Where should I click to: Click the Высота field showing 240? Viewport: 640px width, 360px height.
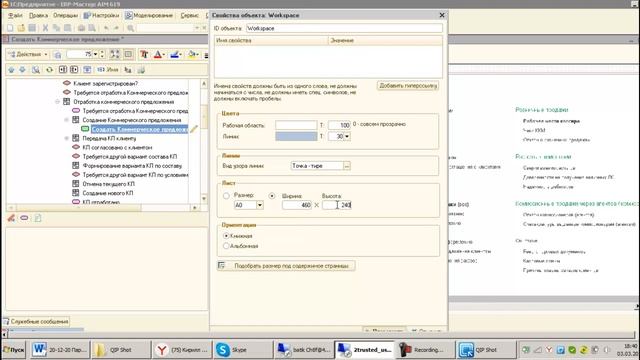coord(336,205)
